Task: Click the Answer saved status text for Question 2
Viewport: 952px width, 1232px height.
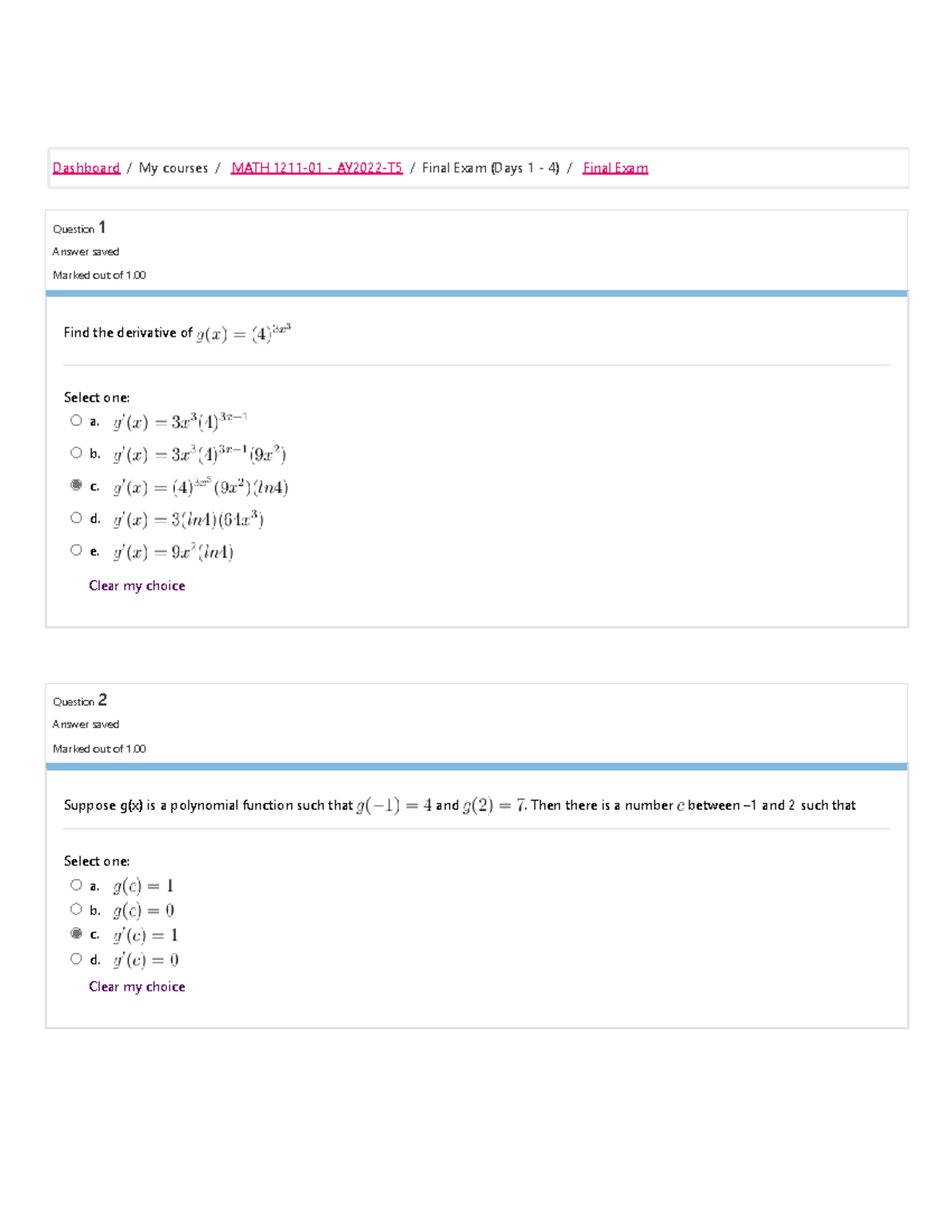Action: pyautogui.click(x=85, y=723)
